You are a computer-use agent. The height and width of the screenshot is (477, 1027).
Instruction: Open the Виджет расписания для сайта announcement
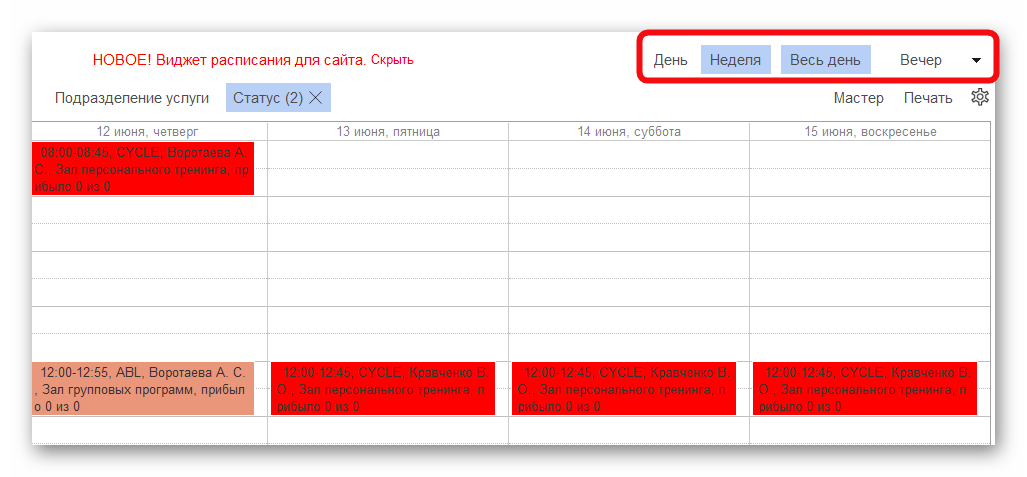pyautogui.click(x=229, y=60)
